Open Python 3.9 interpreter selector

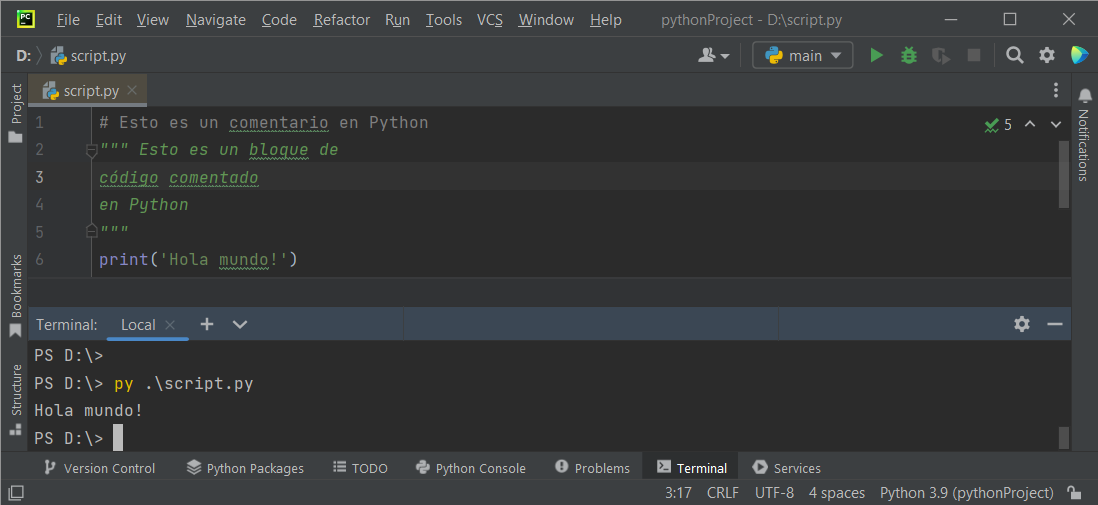[966, 492]
